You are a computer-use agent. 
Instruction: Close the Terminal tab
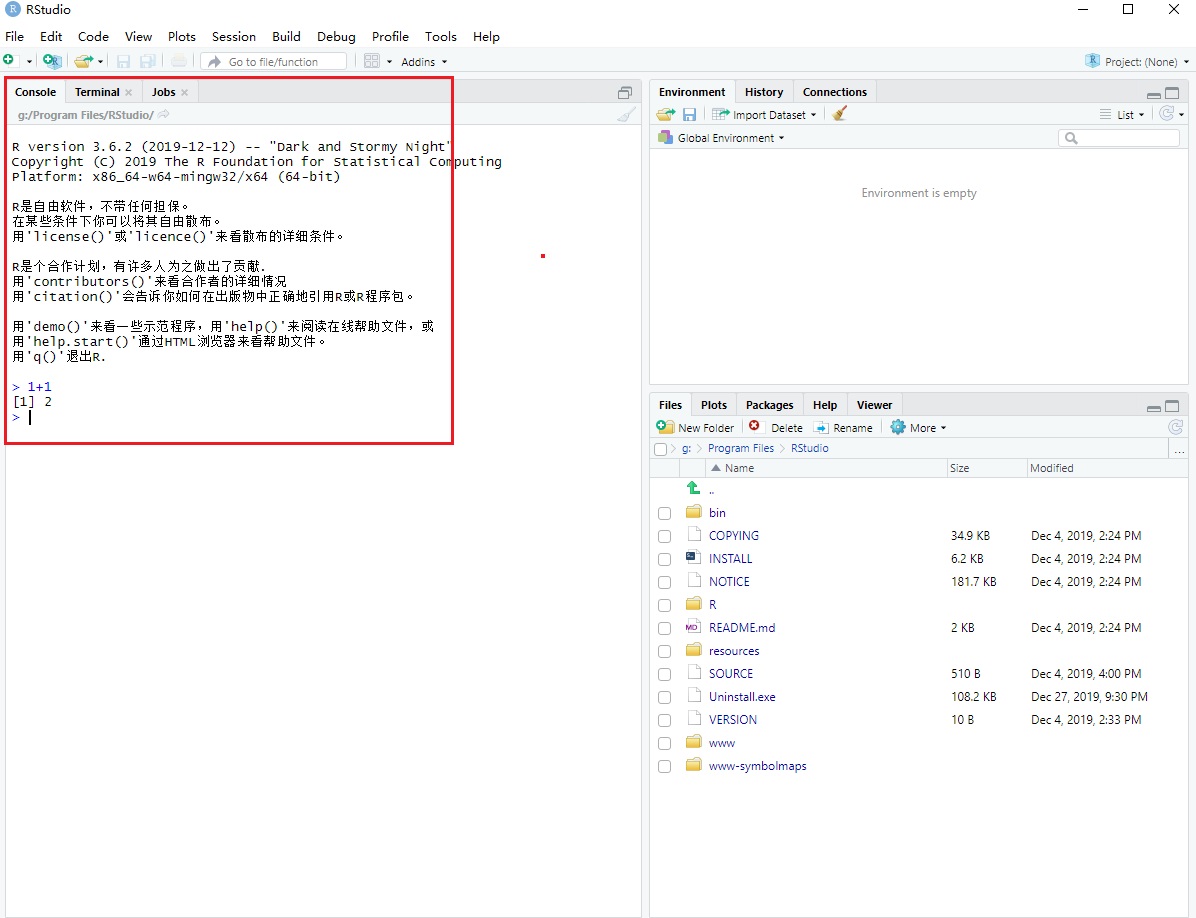tap(128, 93)
